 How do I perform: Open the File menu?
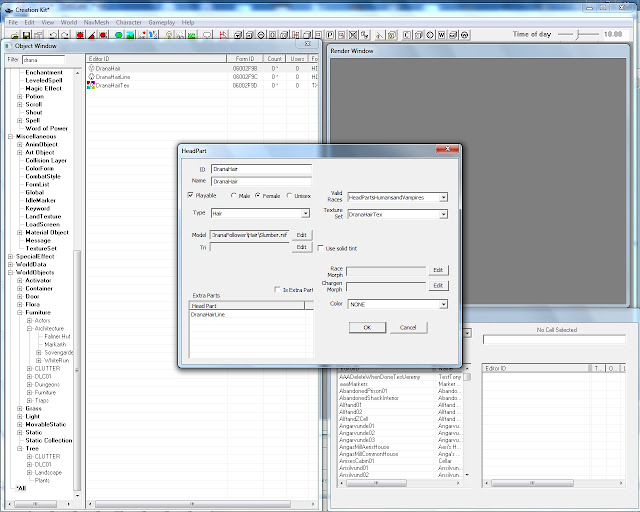[13, 22]
